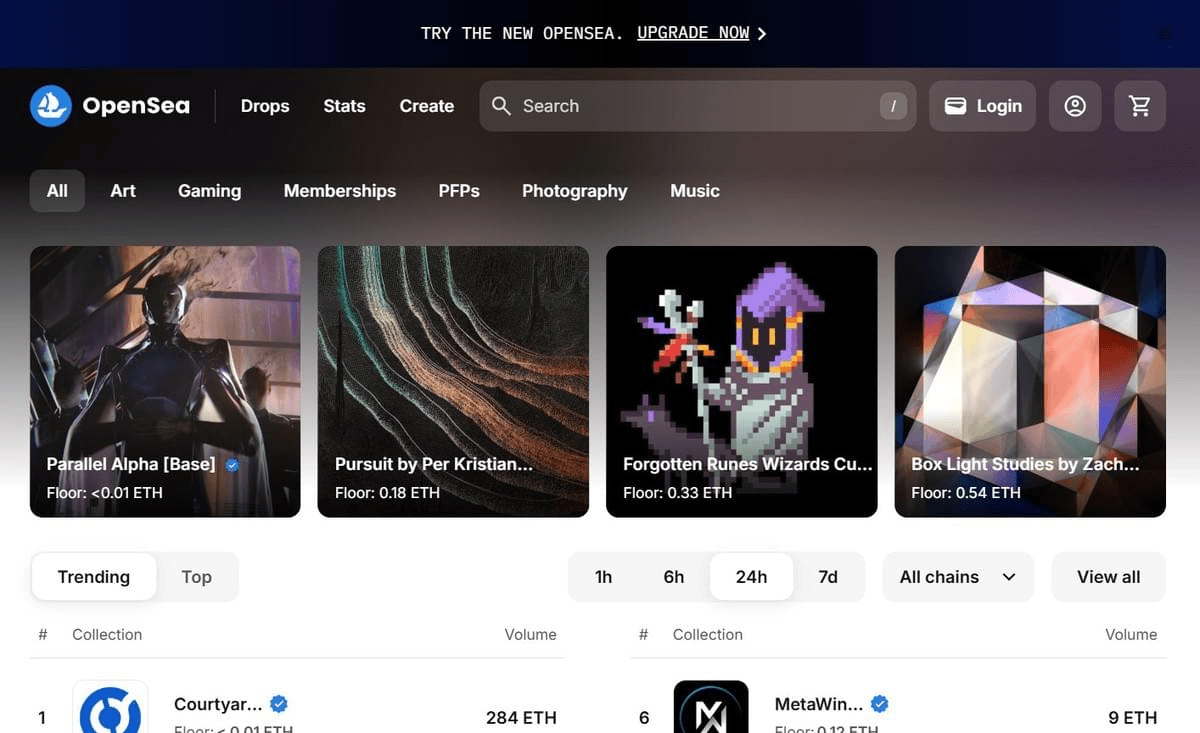Click the View all button
Screen dimensions: 1200x733
pos(1109,577)
